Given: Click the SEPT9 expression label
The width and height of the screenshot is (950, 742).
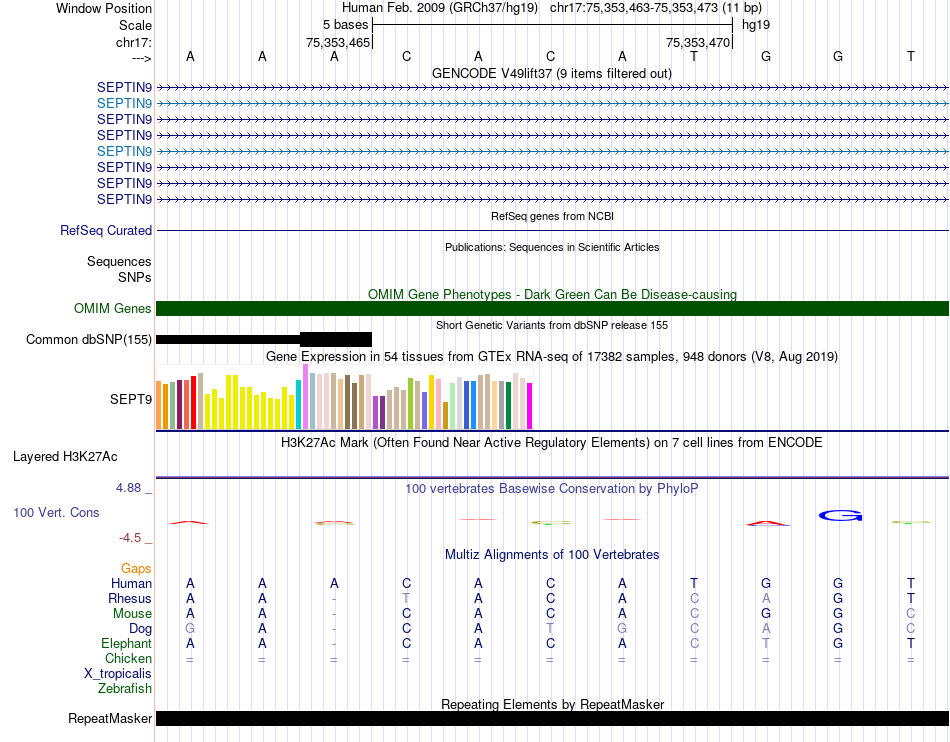Looking at the screenshot, I should coord(130,399).
